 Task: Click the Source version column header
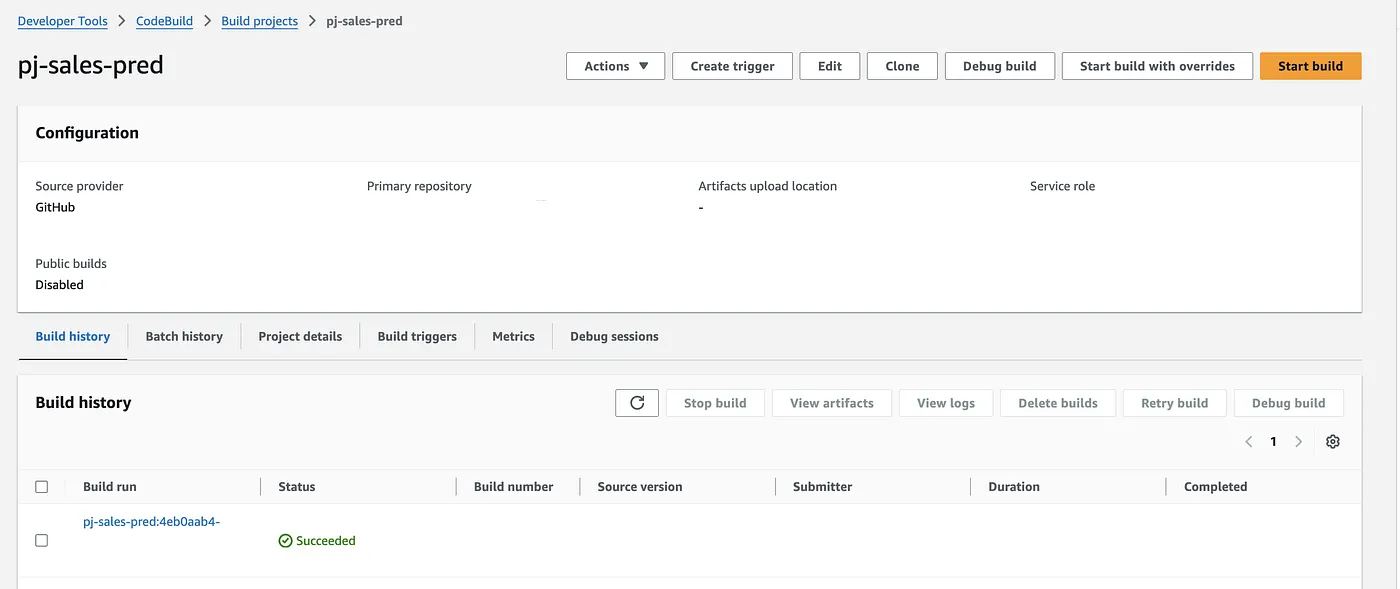point(640,487)
